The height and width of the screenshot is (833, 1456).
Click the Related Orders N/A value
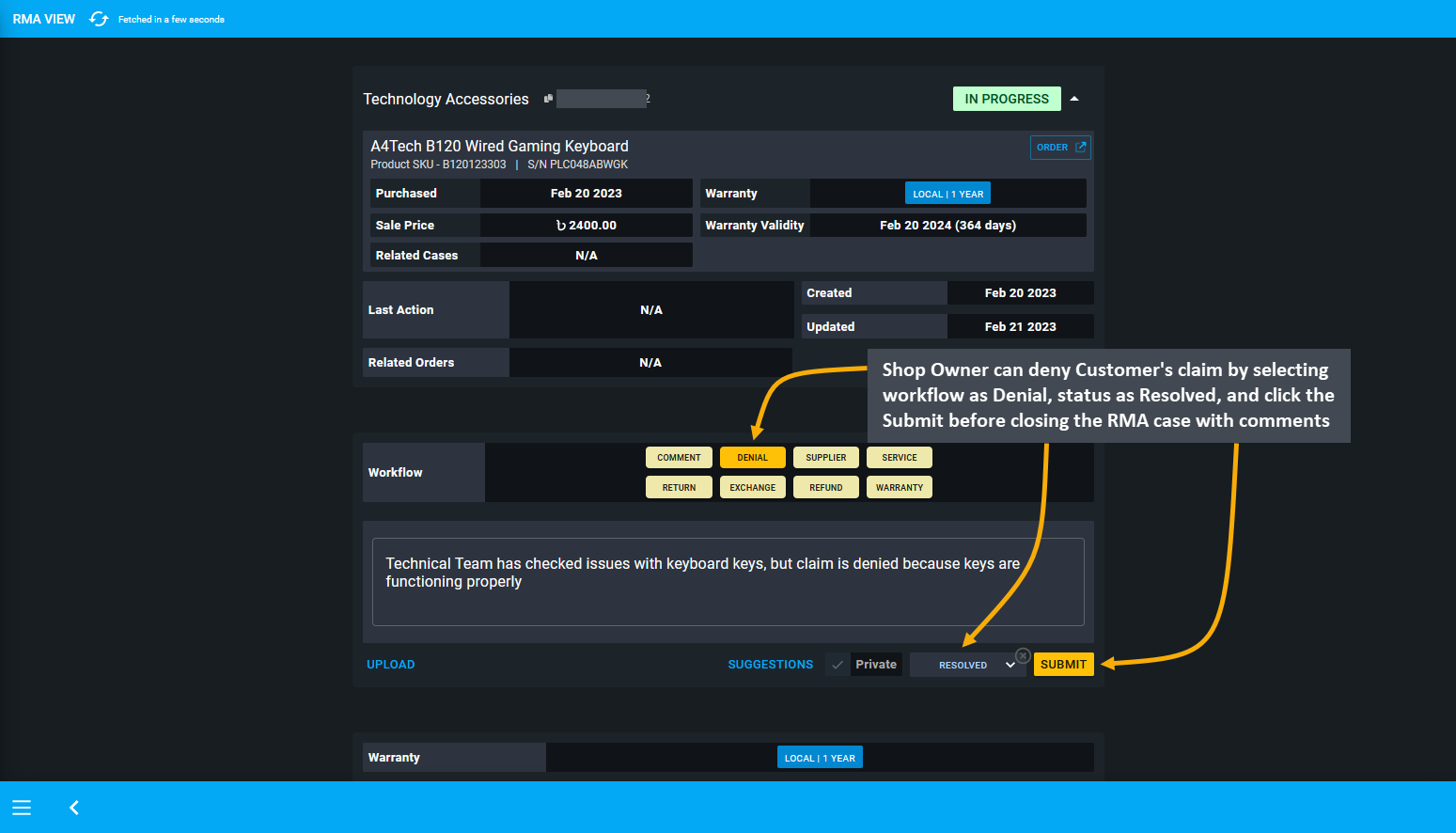coord(650,363)
